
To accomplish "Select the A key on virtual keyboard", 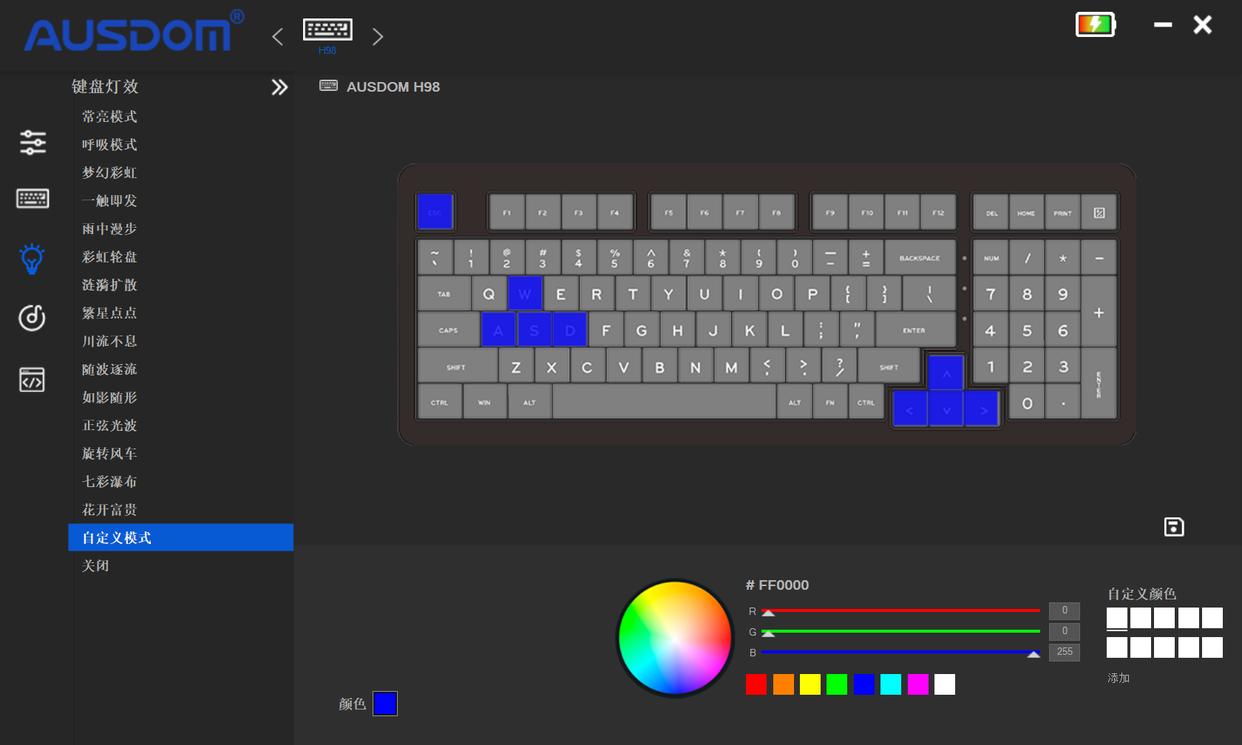I will [x=498, y=330].
